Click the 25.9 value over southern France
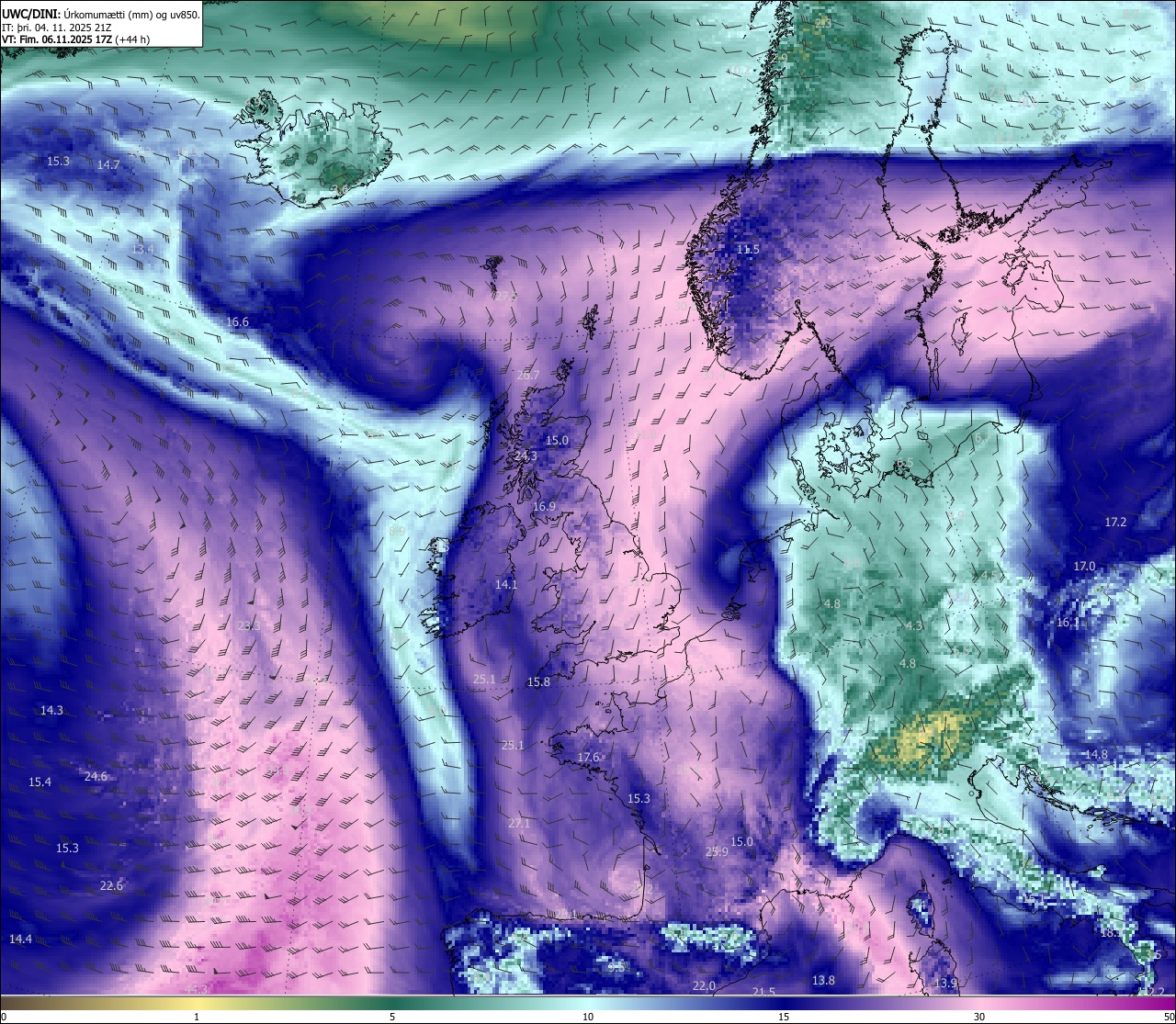The height and width of the screenshot is (1024, 1176). (x=717, y=852)
